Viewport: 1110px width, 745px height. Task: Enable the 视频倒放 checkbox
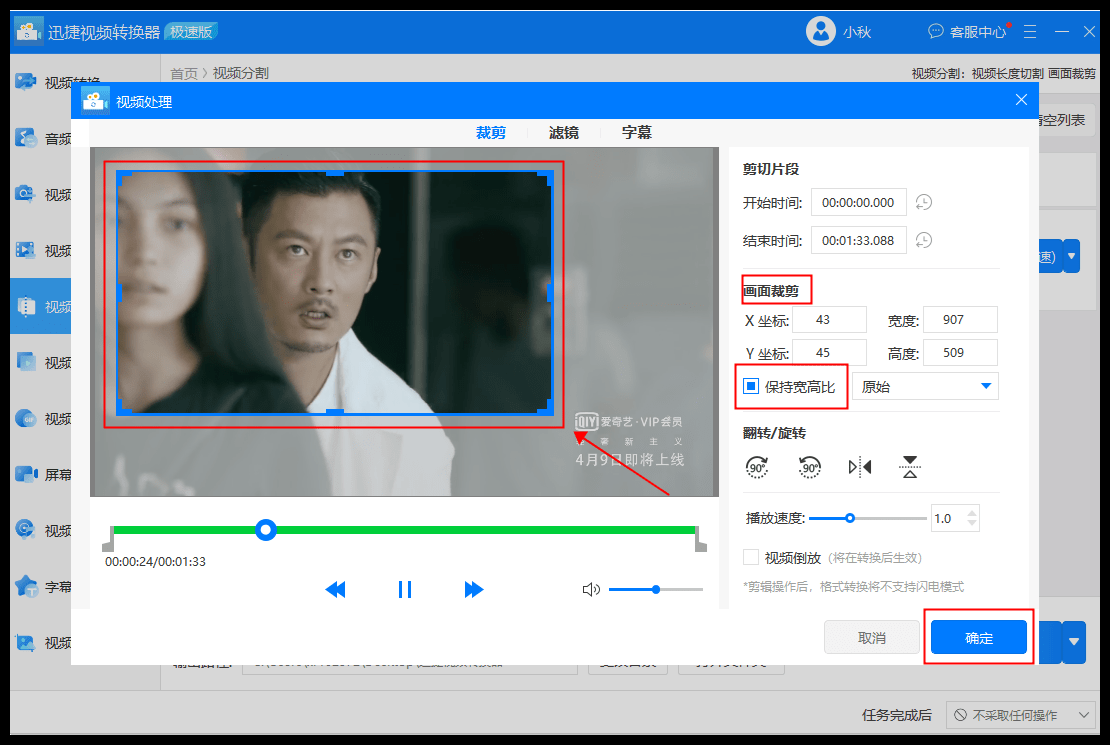pyautogui.click(x=751, y=558)
